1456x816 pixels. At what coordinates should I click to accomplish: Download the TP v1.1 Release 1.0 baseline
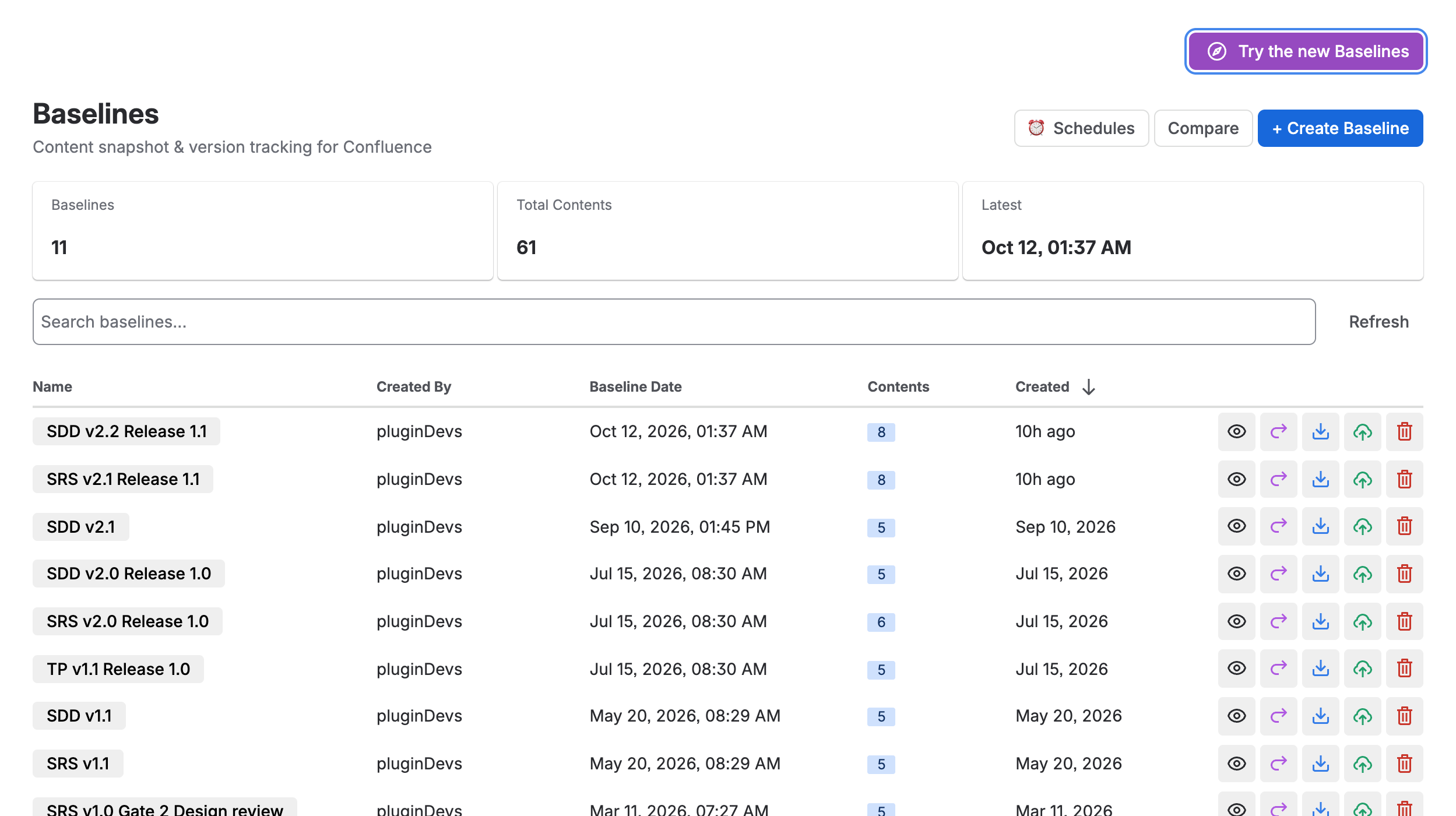point(1320,669)
